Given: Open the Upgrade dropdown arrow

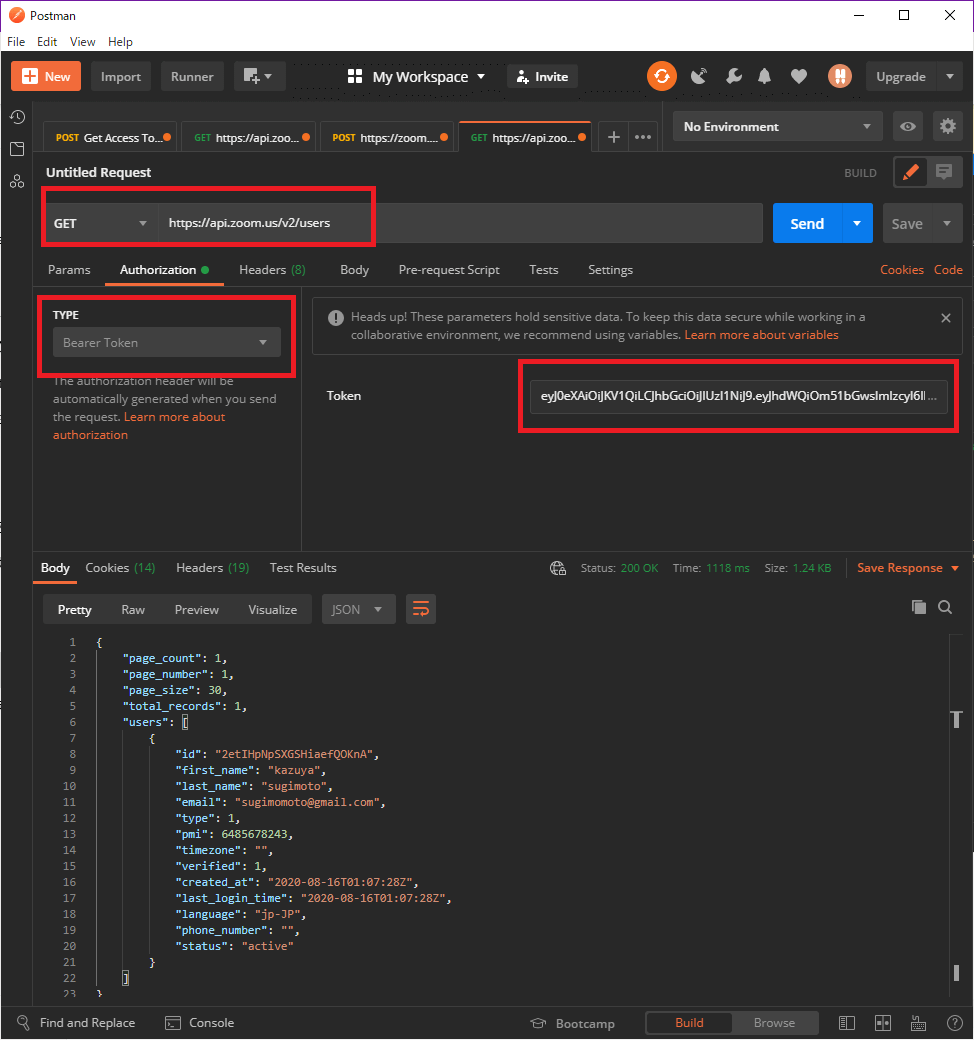Looking at the screenshot, I should (949, 76).
